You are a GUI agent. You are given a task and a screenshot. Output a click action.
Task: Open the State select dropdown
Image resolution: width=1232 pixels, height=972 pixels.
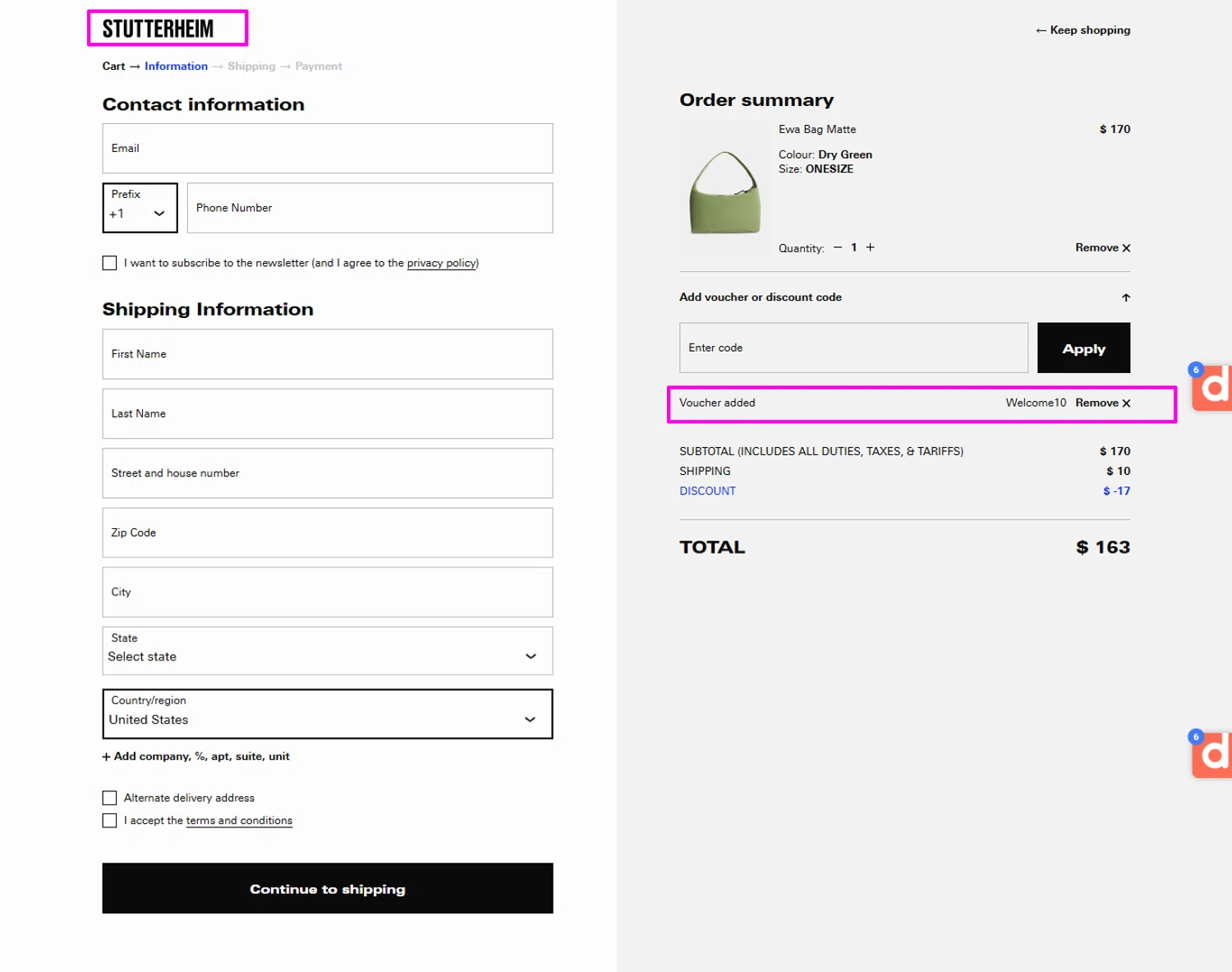[x=328, y=651]
